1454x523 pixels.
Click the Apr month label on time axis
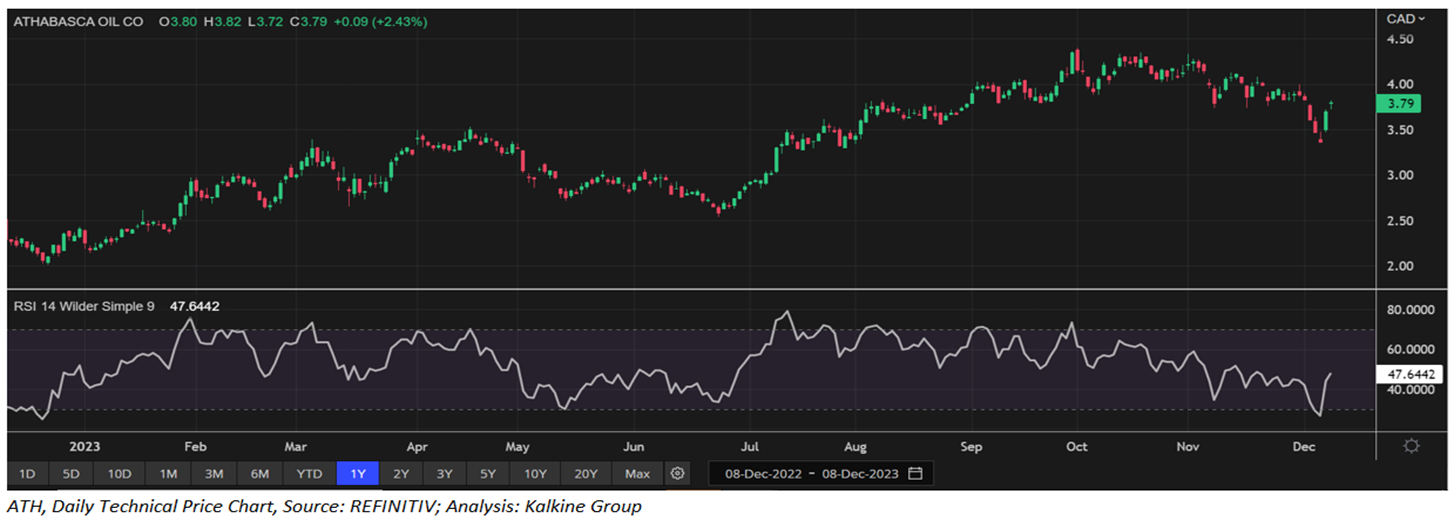pyautogui.click(x=418, y=446)
